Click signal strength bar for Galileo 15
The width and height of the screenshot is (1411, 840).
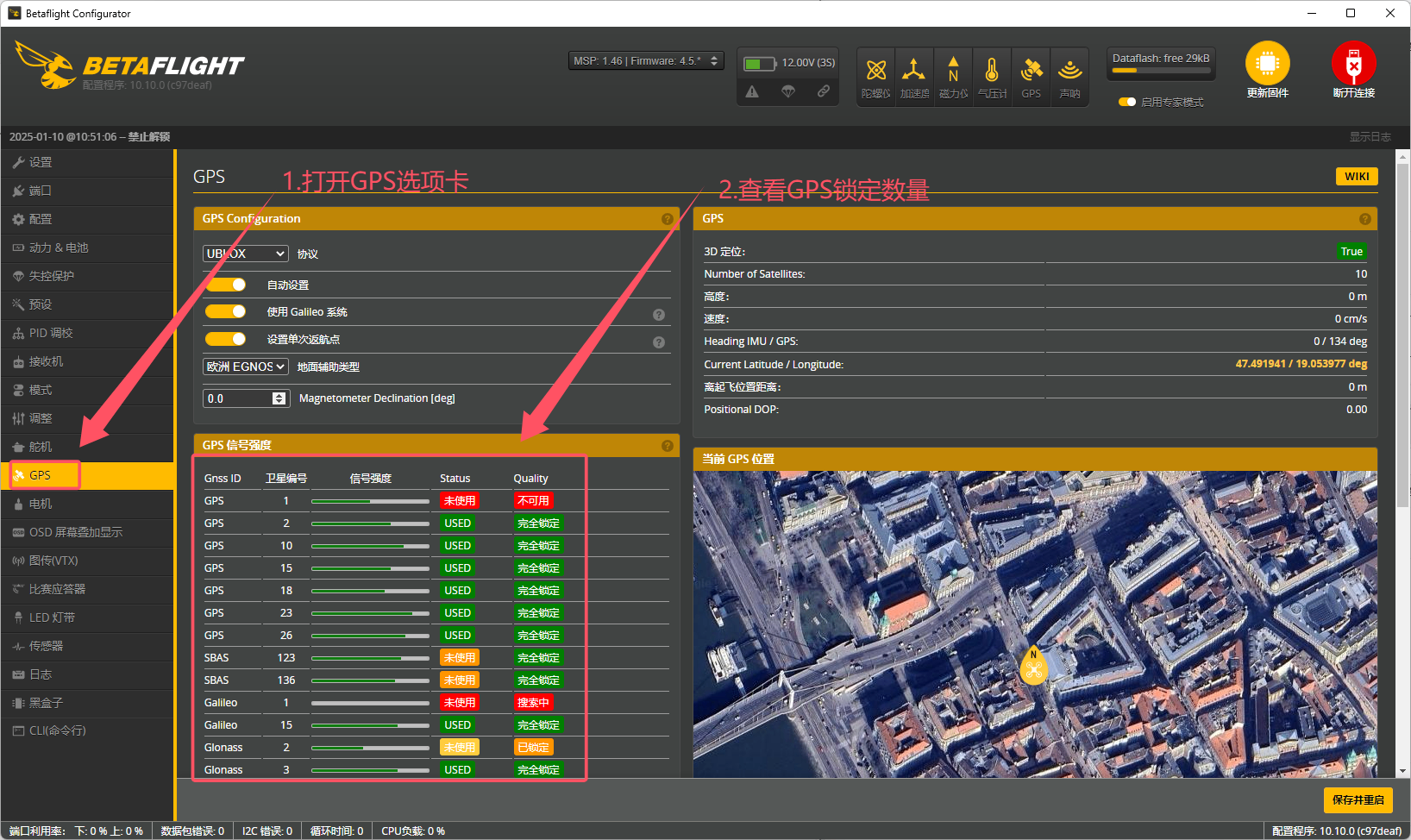coord(370,725)
